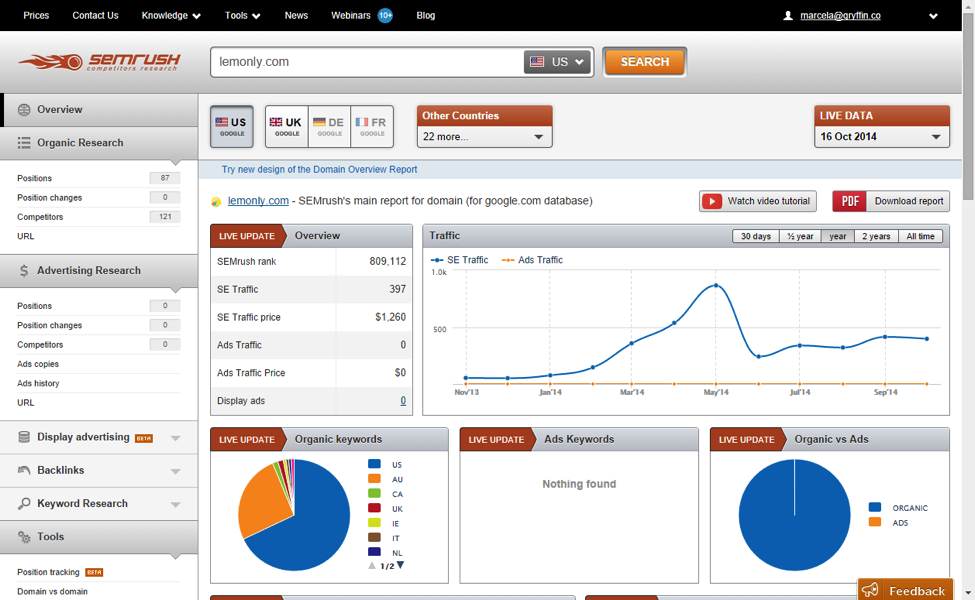
Task: Open the Knowledge dropdown menu
Action: (x=171, y=16)
